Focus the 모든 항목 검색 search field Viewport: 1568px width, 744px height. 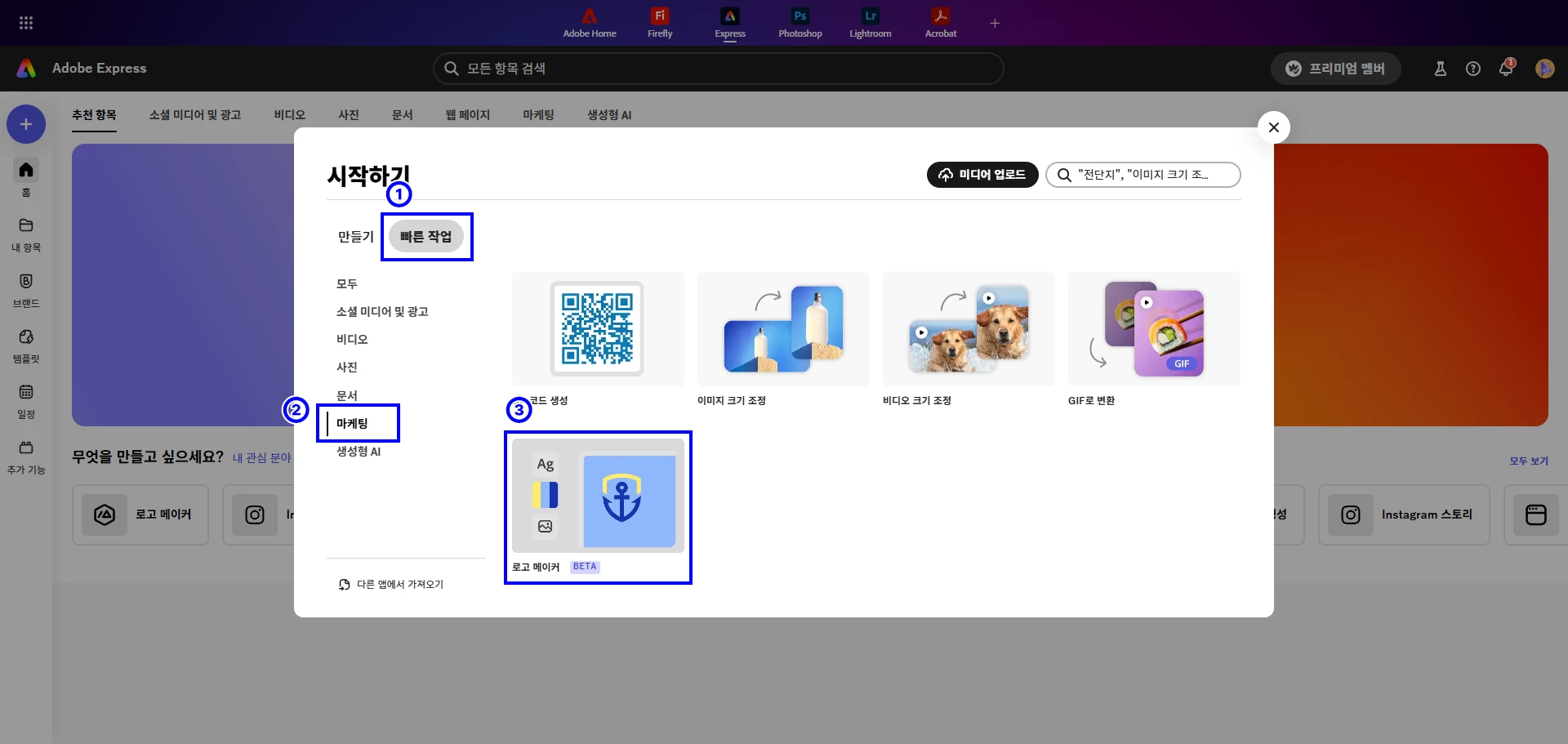click(x=719, y=69)
